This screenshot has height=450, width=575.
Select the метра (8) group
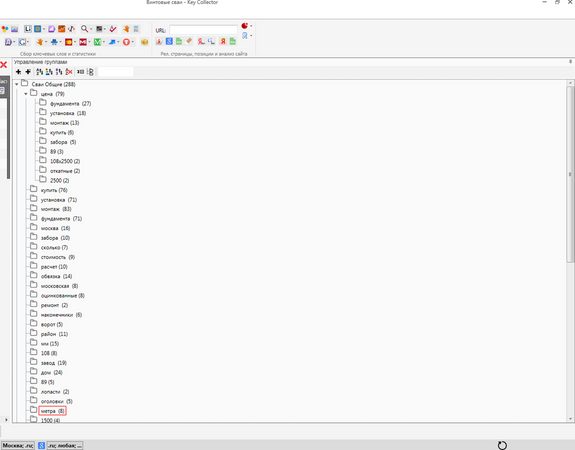(x=52, y=411)
